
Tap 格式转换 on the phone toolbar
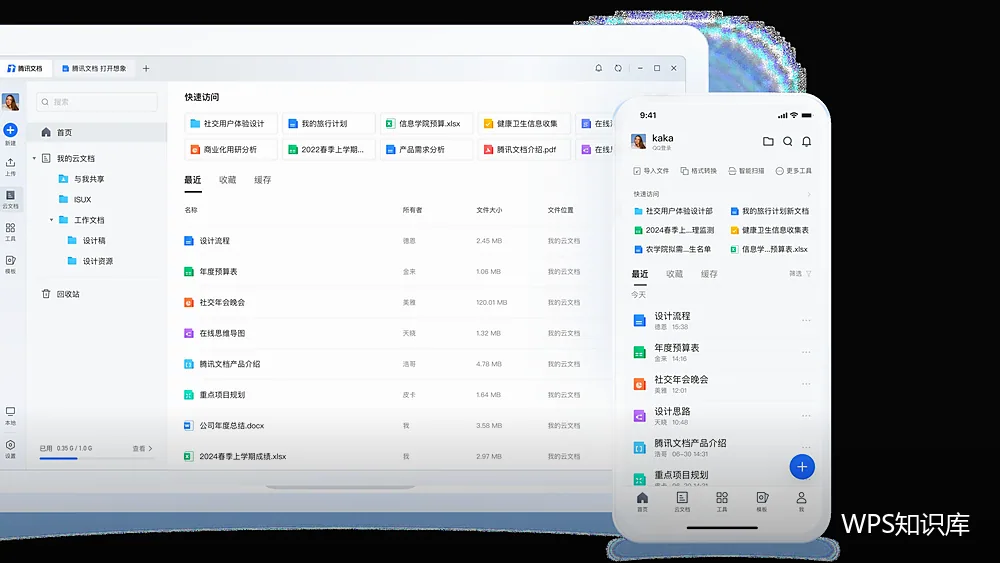click(698, 171)
